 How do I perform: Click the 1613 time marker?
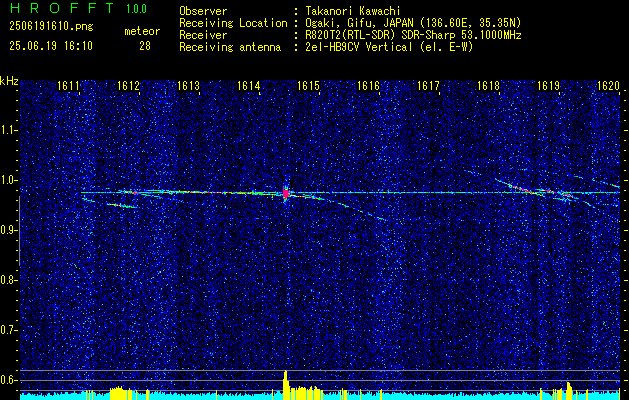pos(189,86)
